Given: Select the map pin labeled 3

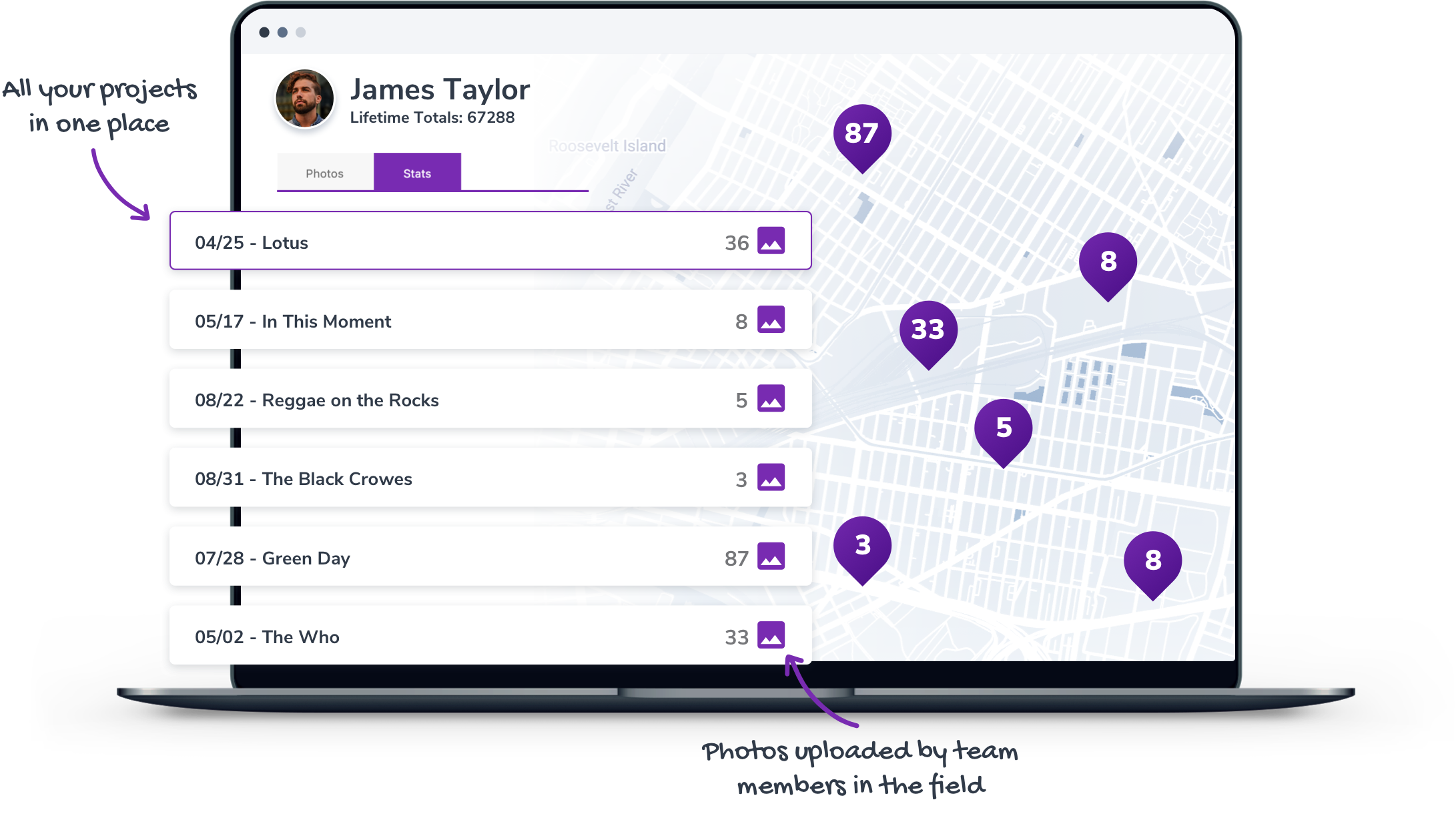Looking at the screenshot, I should click(x=862, y=545).
